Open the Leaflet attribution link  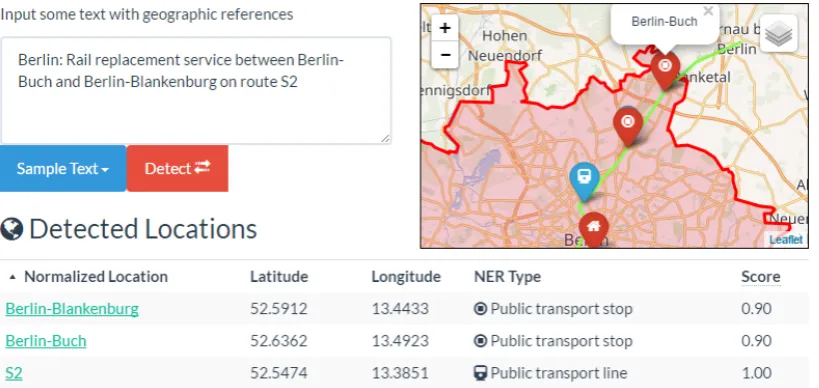point(786,240)
